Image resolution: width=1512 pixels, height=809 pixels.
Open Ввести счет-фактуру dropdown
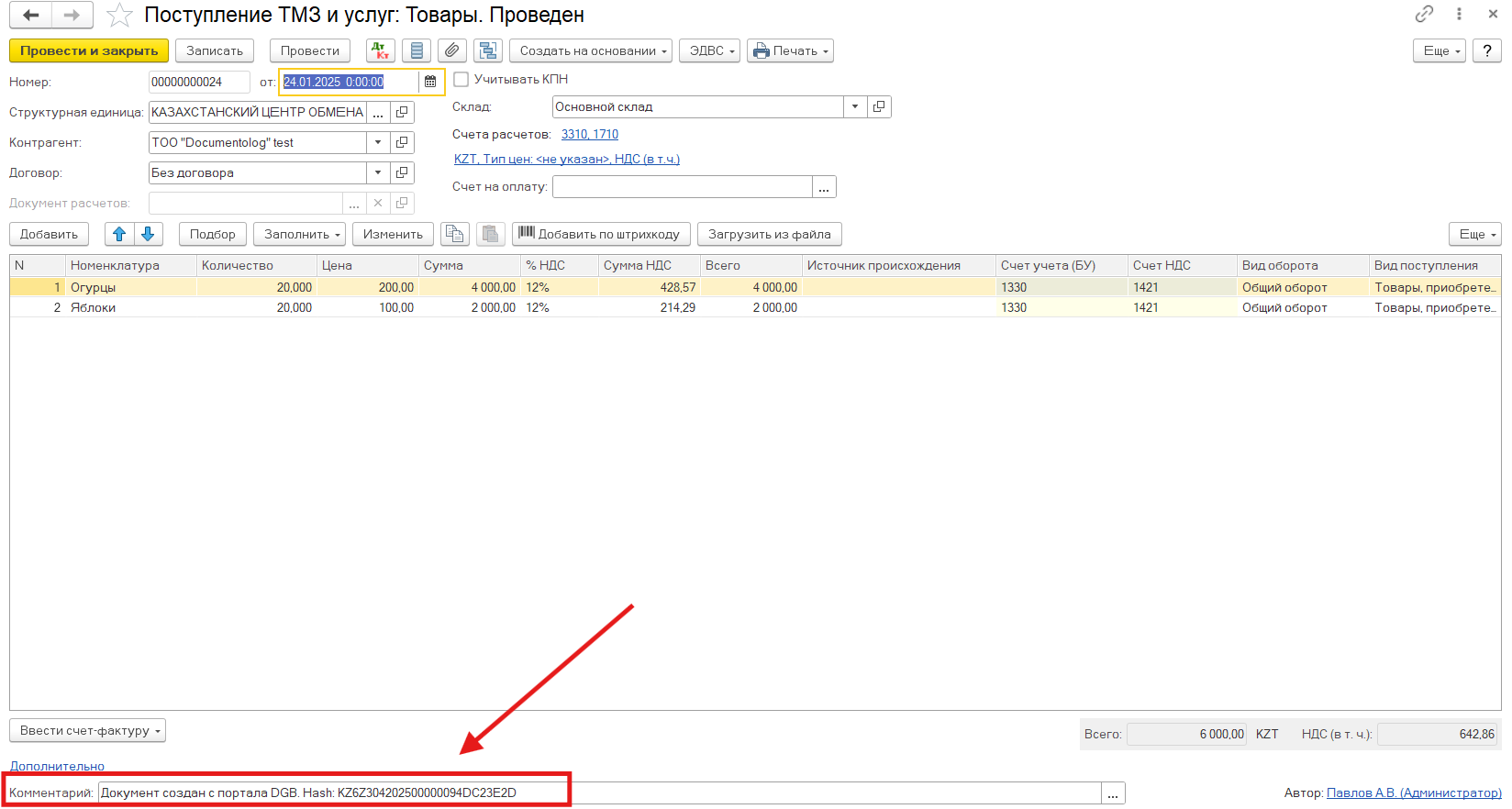[x=87, y=731]
